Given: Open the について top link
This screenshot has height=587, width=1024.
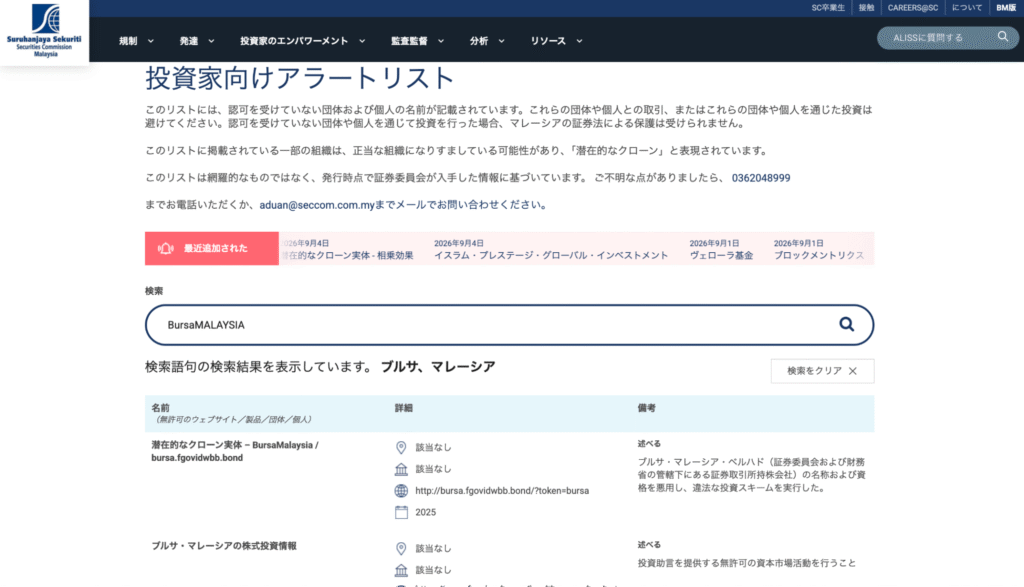Looking at the screenshot, I should 967,8.
